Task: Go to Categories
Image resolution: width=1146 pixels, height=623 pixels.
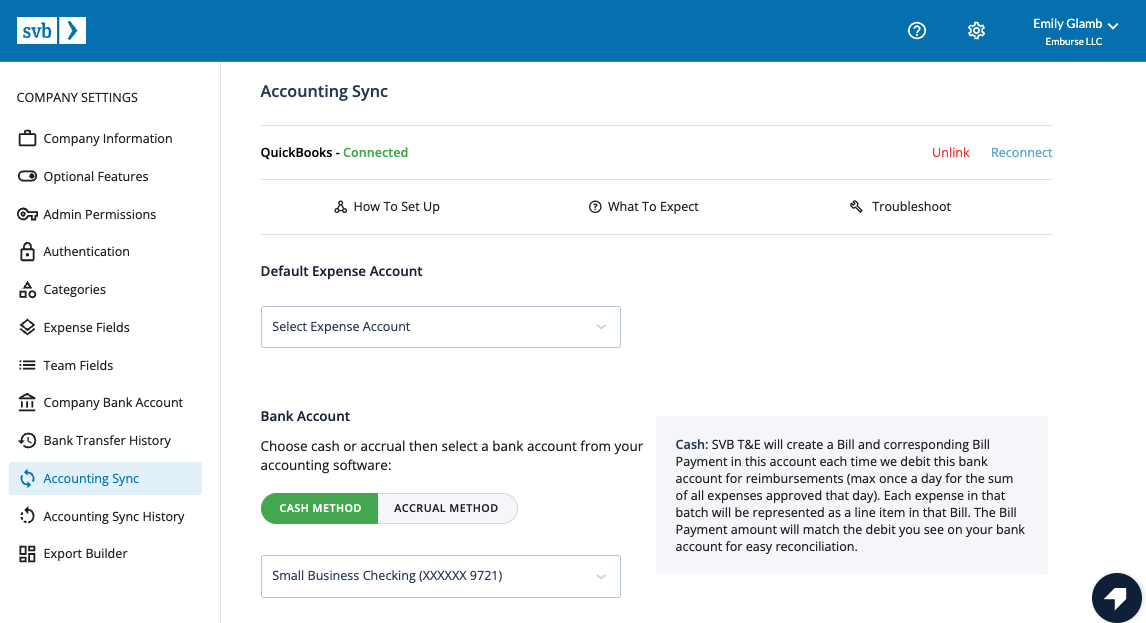Action: pyautogui.click(x=75, y=290)
